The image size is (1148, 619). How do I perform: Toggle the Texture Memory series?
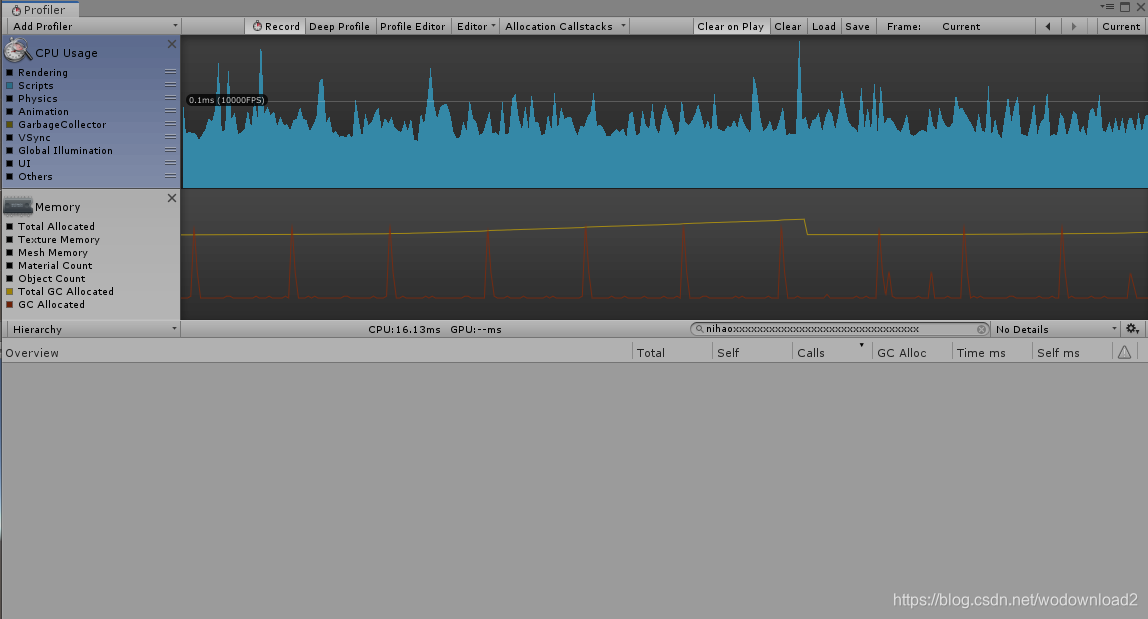(10, 240)
